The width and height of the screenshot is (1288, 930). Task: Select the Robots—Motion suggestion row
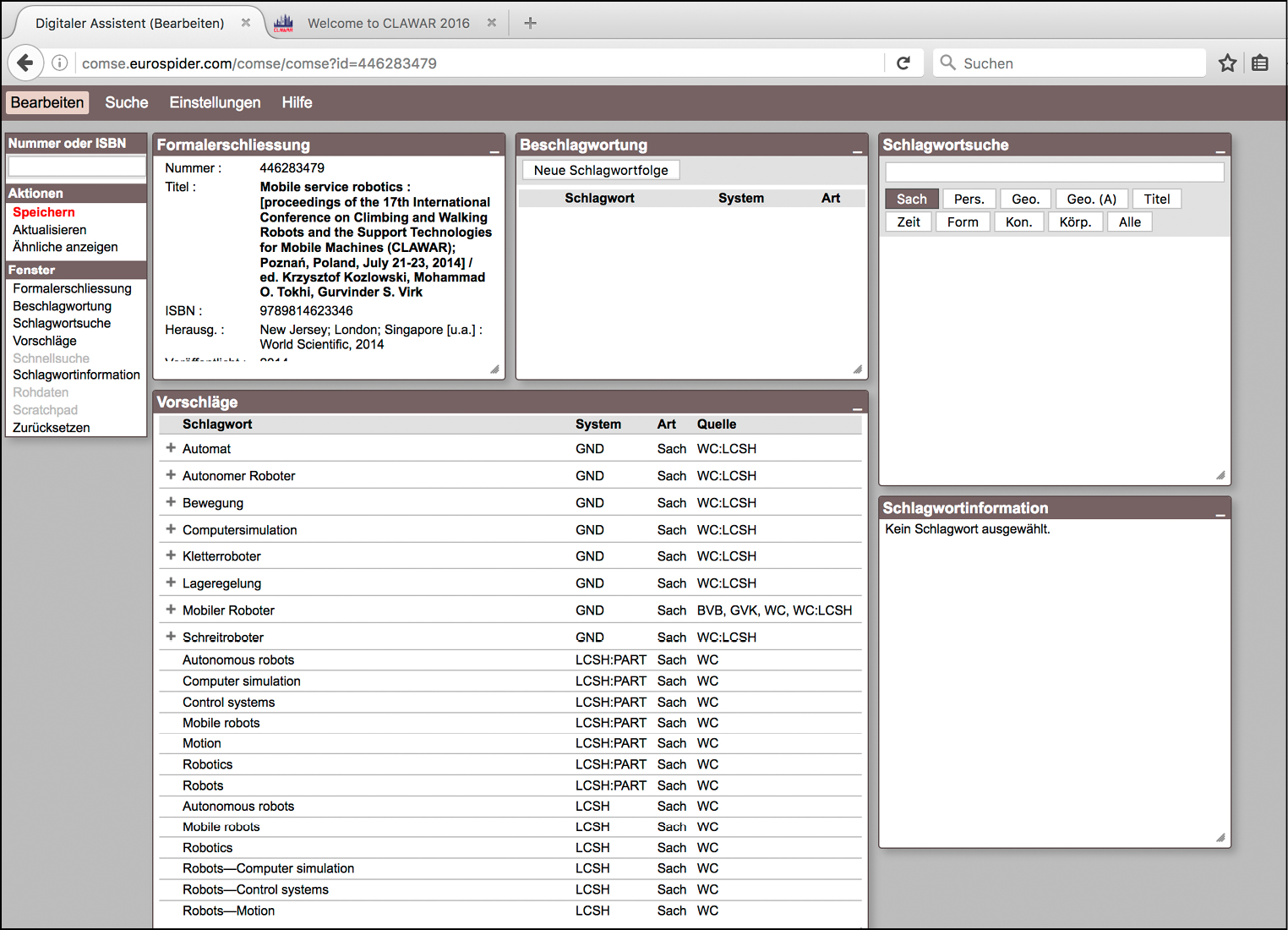[510, 911]
